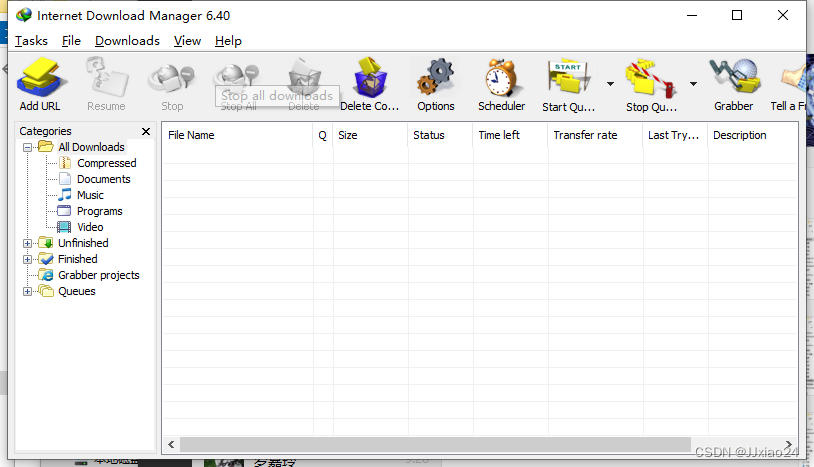The height and width of the screenshot is (467, 814).
Task: Select the Queues label in tree
Action: pos(77,292)
